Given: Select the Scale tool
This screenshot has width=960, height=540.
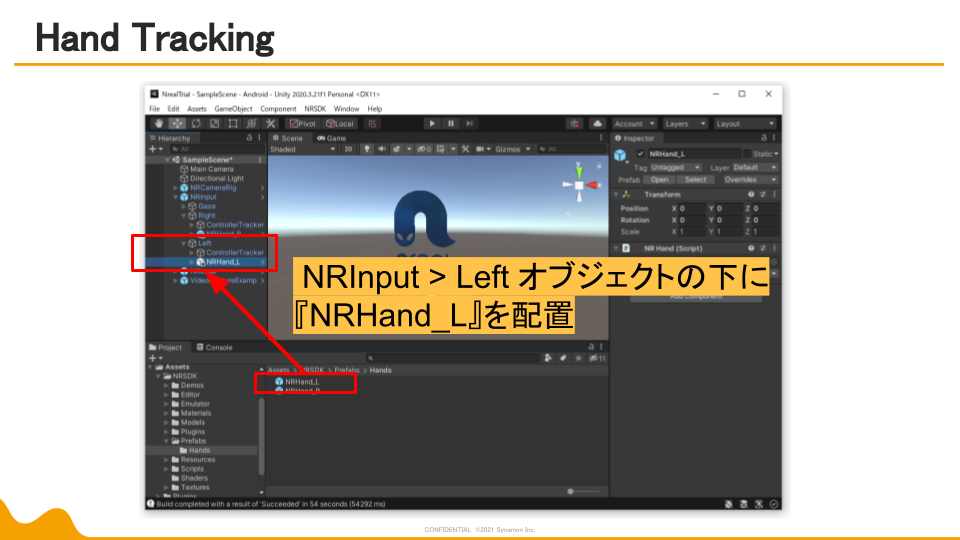Looking at the screenshot, I should click(x=214, y=124).
